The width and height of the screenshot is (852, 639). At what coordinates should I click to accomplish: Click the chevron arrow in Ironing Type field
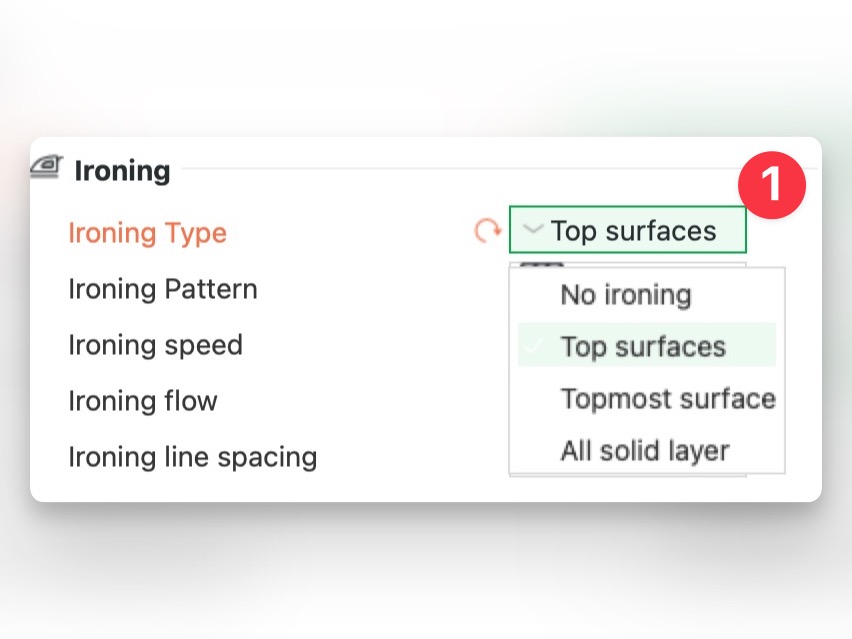pyautogui.click(x=534, y=230)
